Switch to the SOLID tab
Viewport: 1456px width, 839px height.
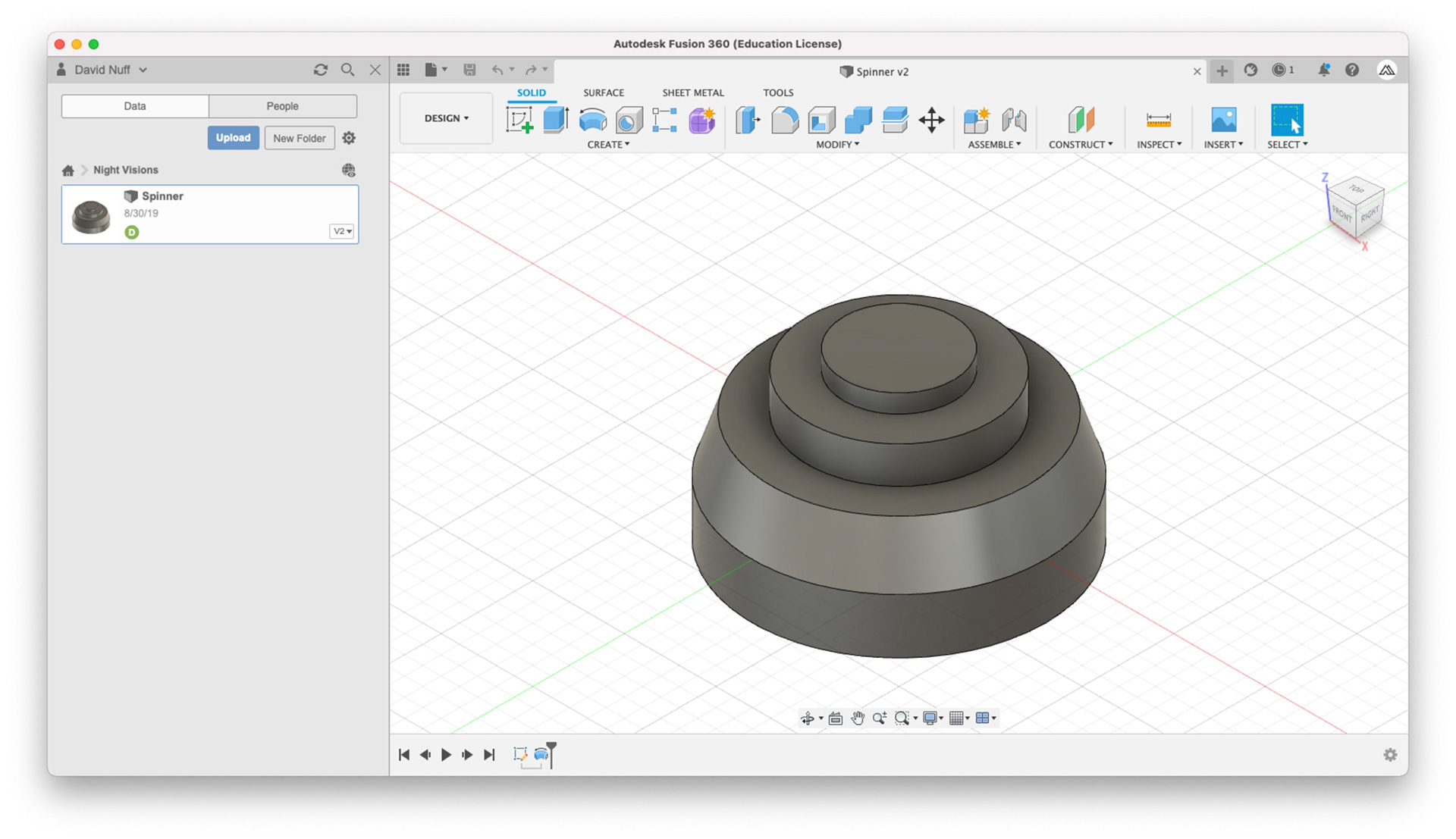coord(531,92)
